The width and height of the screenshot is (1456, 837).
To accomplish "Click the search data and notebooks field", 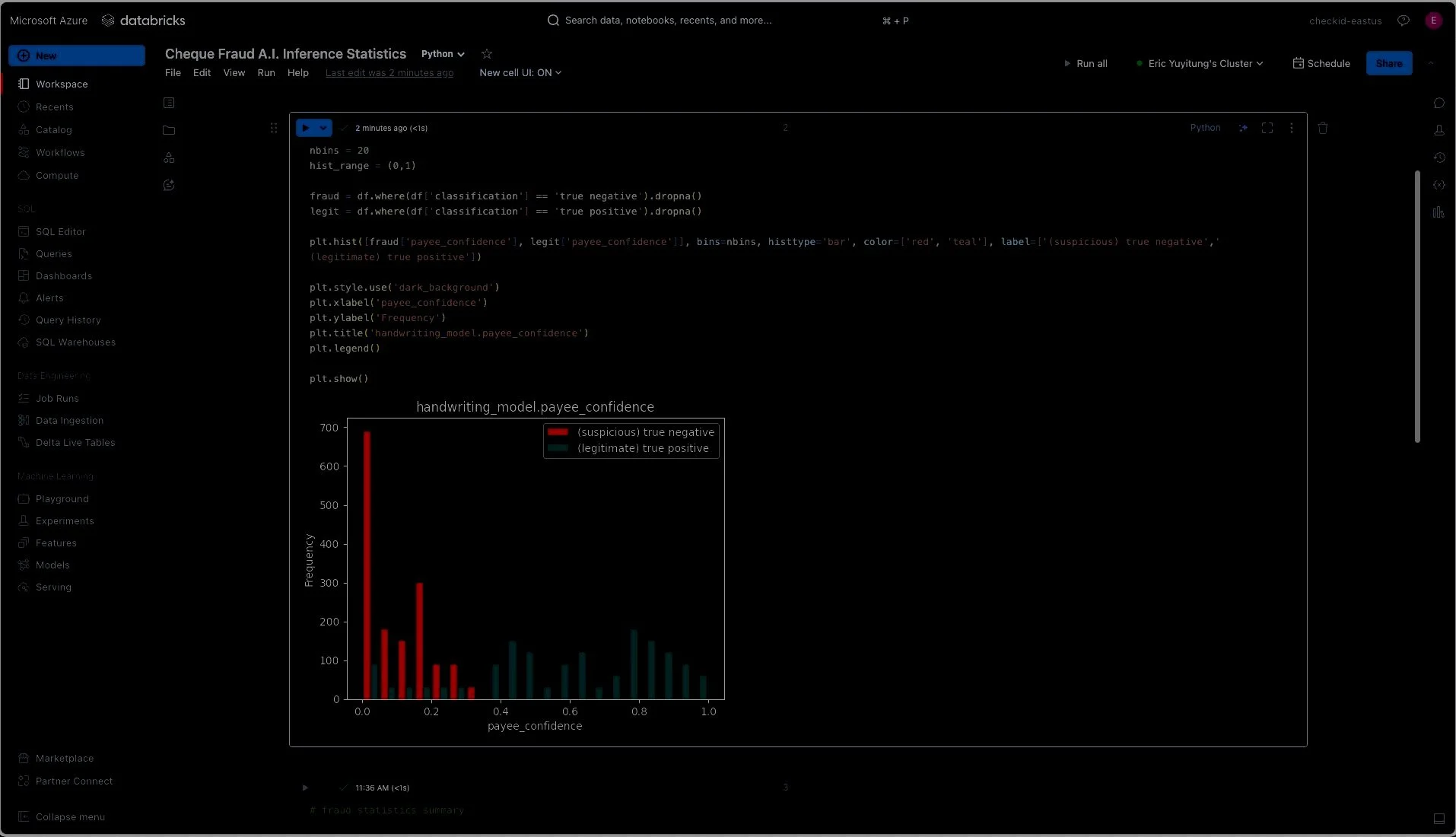I will pos(723,21).
